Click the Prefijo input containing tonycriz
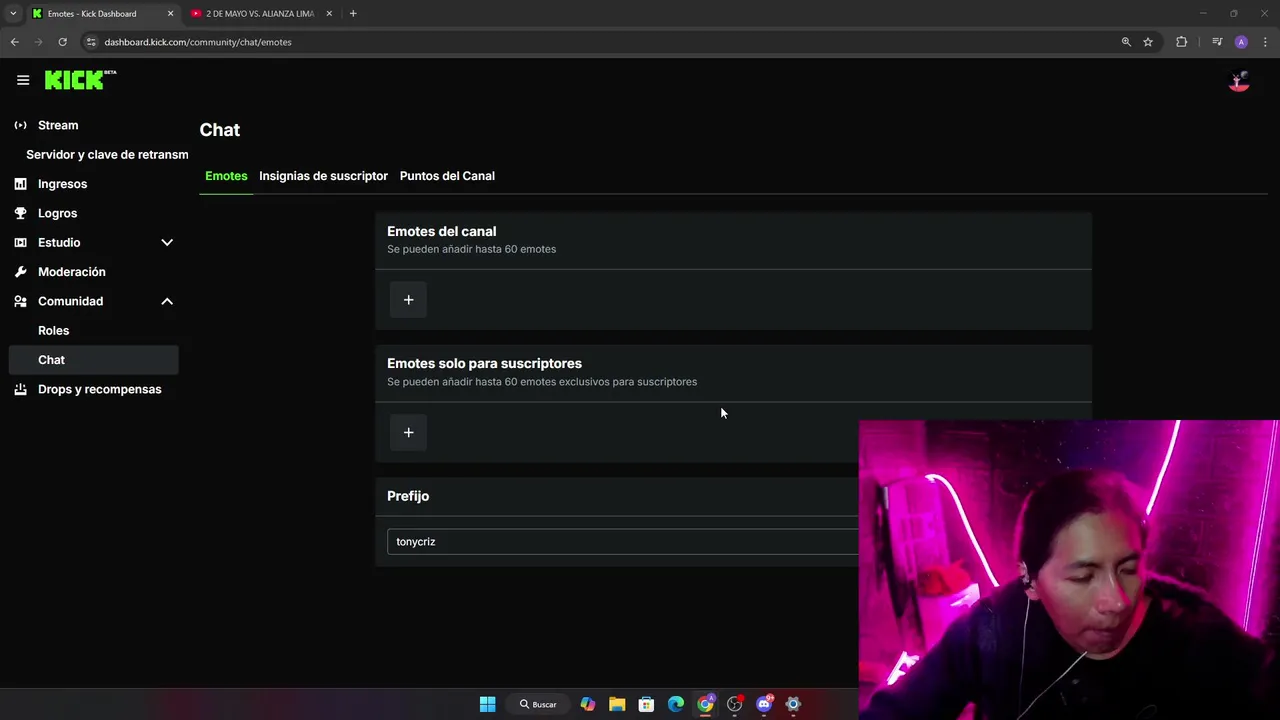The image size is (1280, 720). pos(622,542)
